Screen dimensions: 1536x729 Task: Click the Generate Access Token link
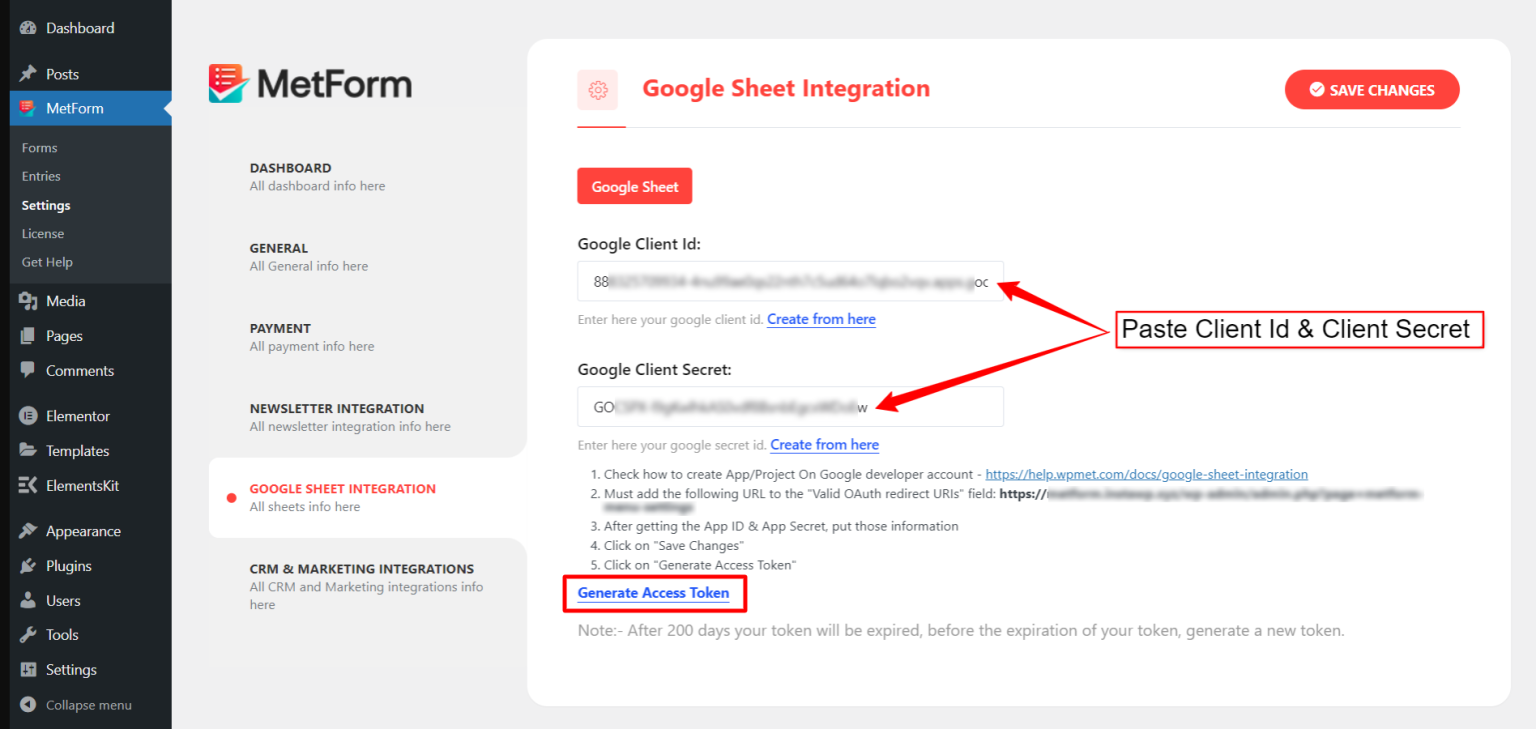point(653,593)
